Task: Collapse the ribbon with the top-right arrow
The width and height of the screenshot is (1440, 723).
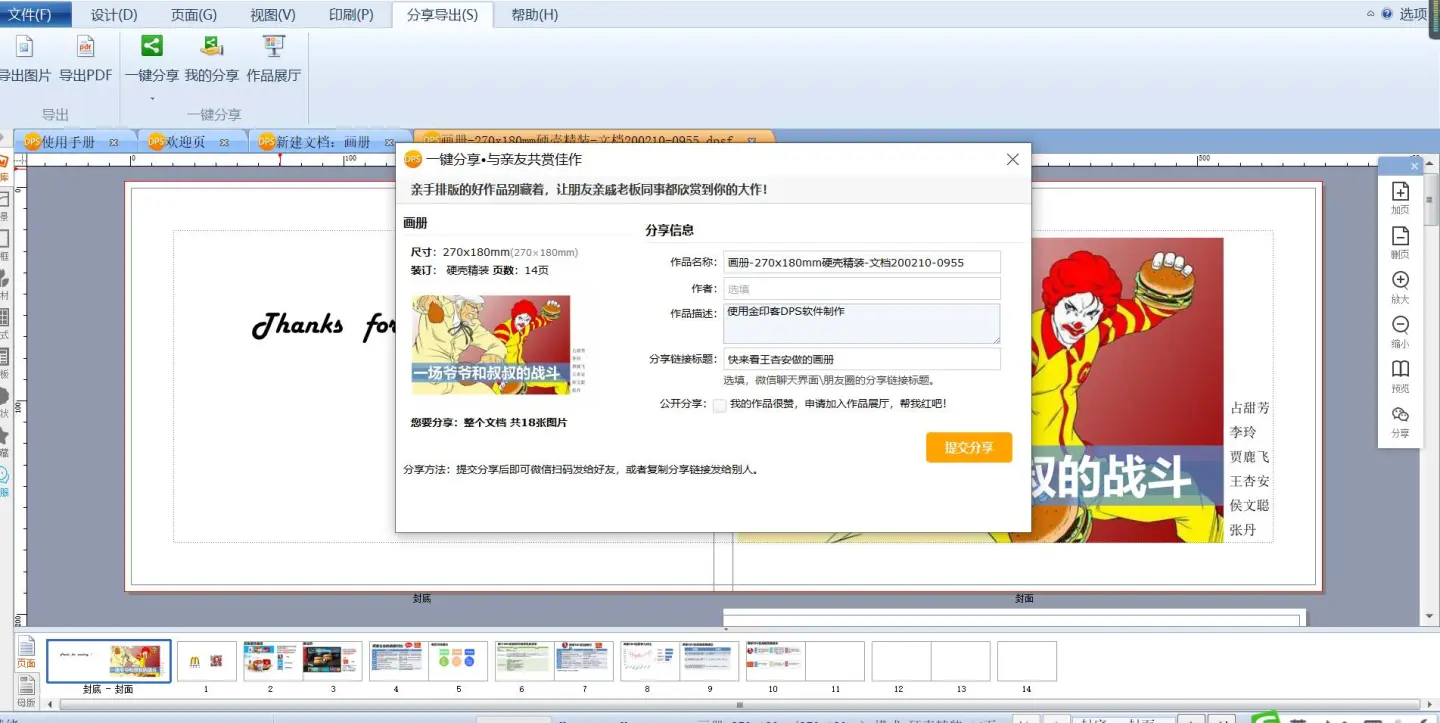Action: click(x=1370, y=14)
